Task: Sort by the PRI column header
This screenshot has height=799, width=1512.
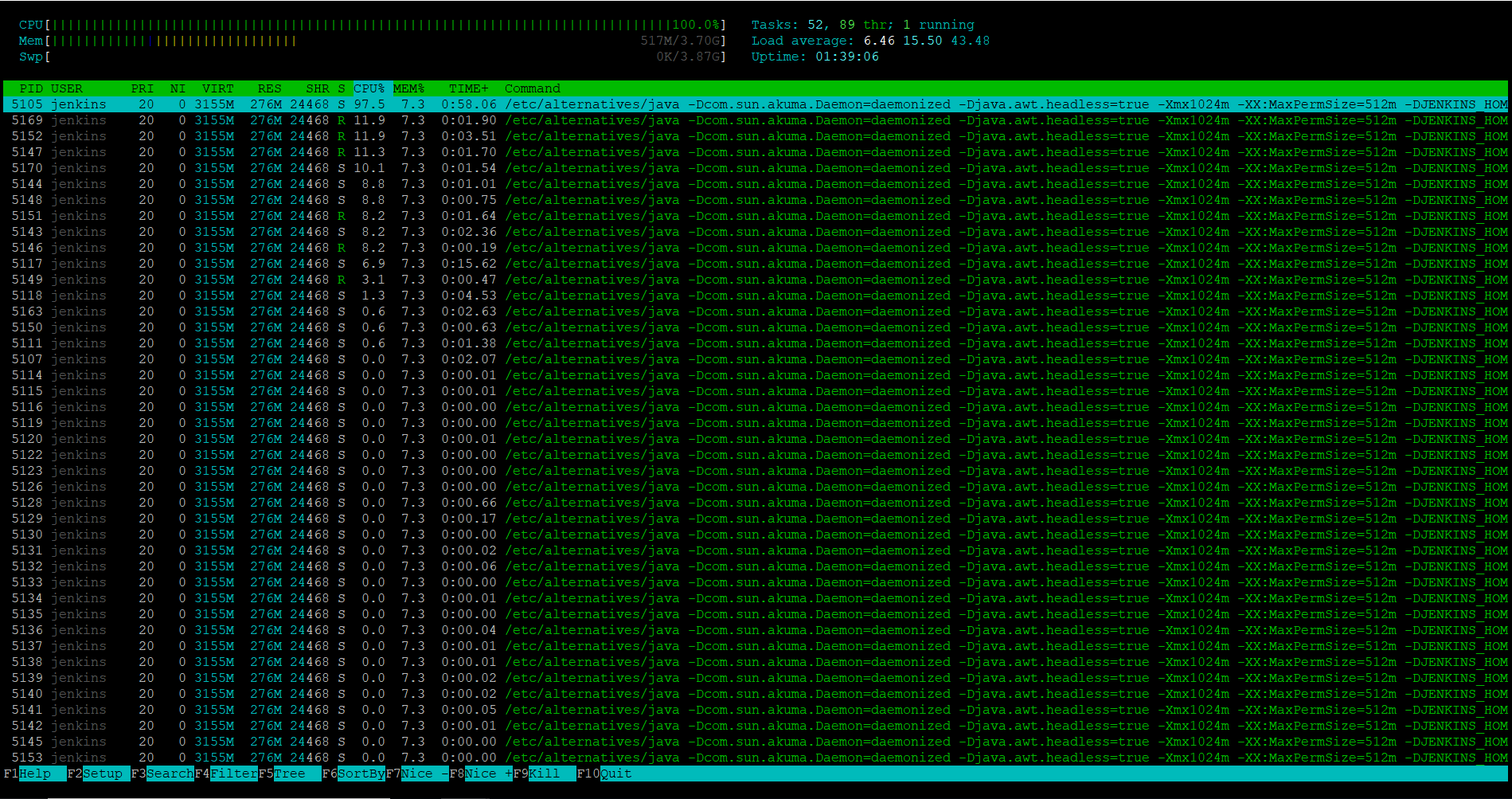Action: 143,88
